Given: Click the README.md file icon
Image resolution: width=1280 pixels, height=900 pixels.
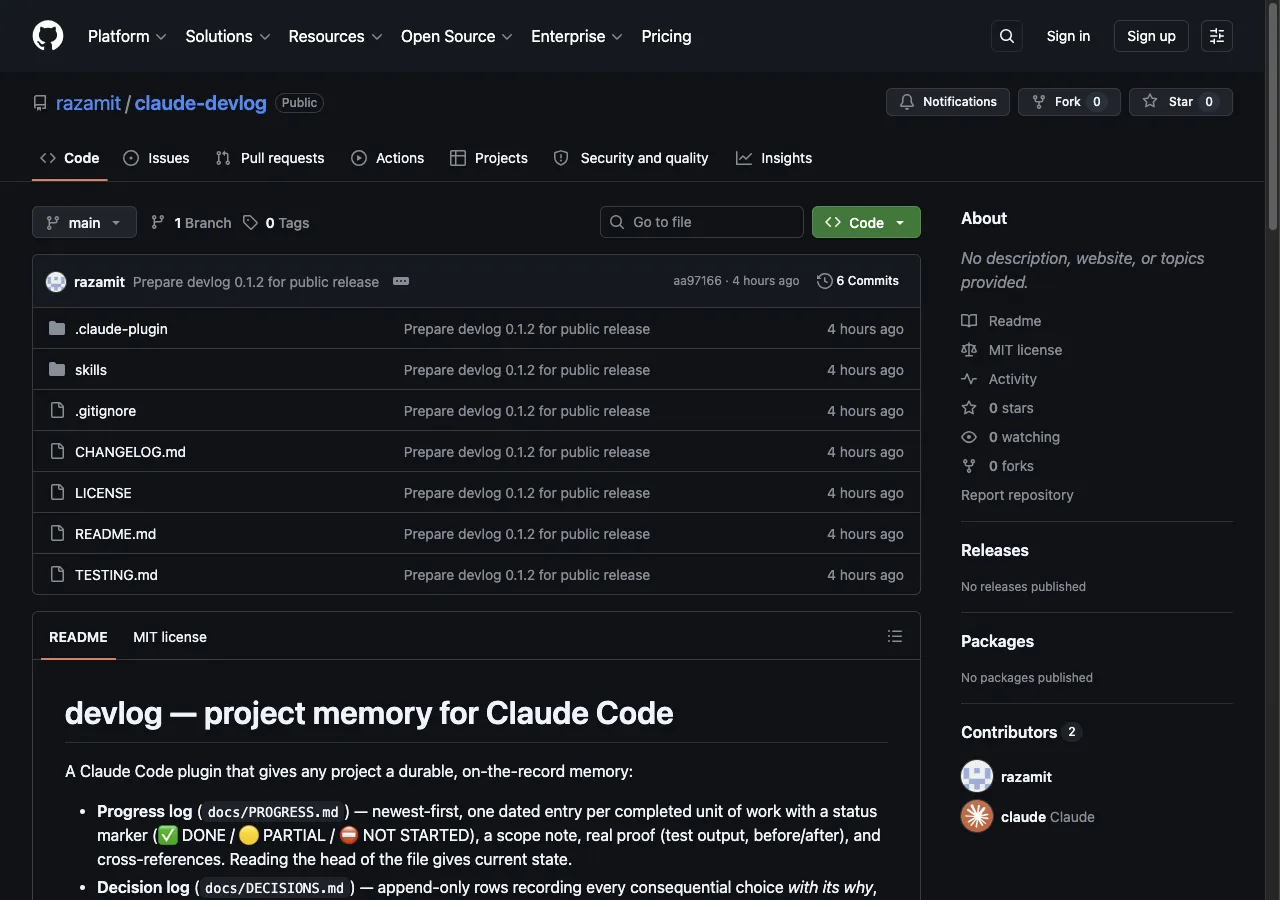Looking at the screenshot, I should [x=57, y=533].
